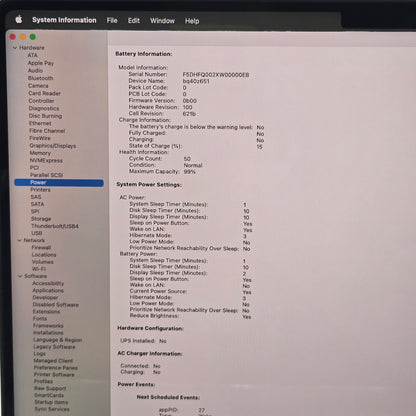Select Thunderbolt/USB4 in the sidebar
This screenshot has height=416, width=416.
(55, 226)
